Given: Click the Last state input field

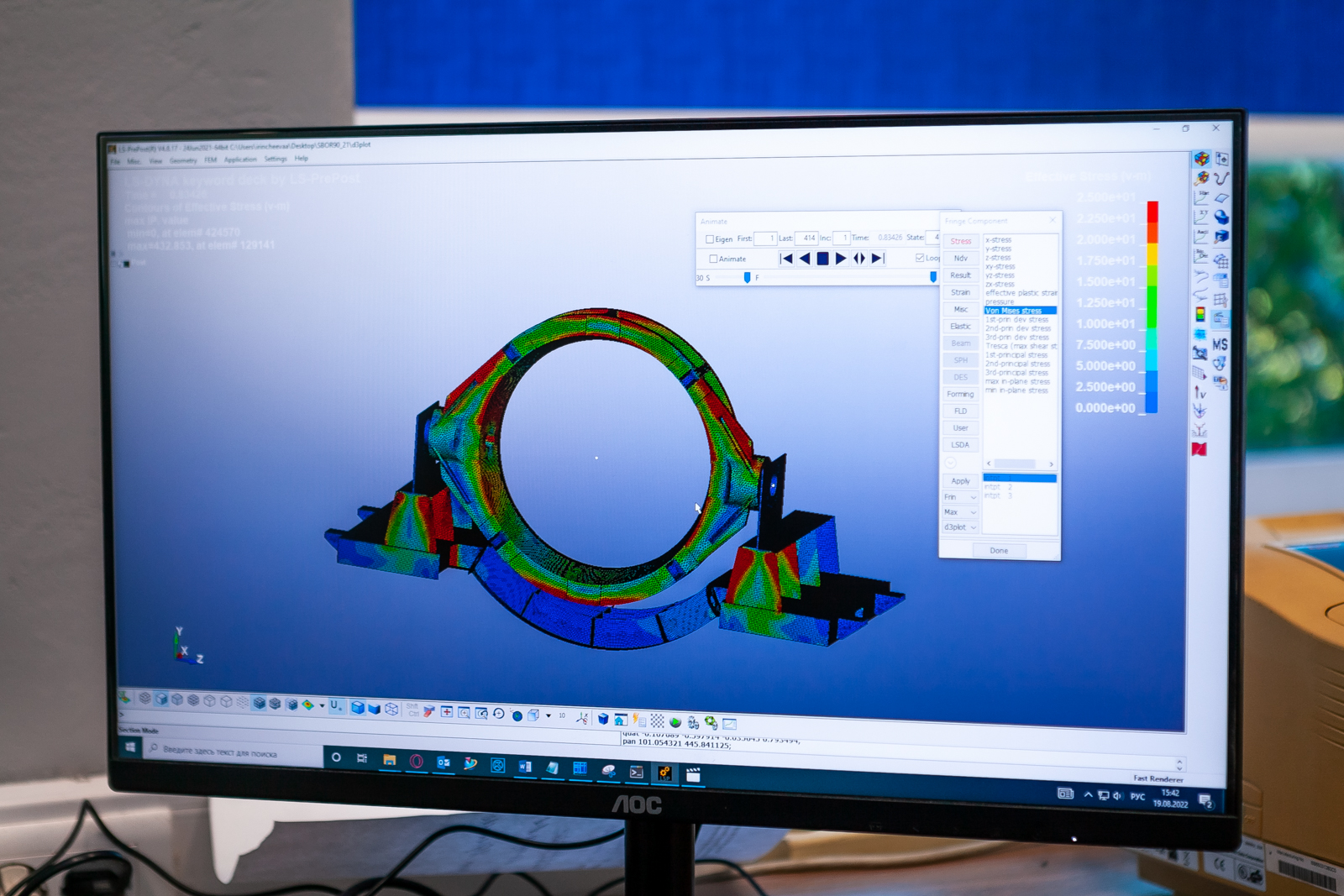Looking at the screenshot, I should pyautogui.click(x=806, y=238).
